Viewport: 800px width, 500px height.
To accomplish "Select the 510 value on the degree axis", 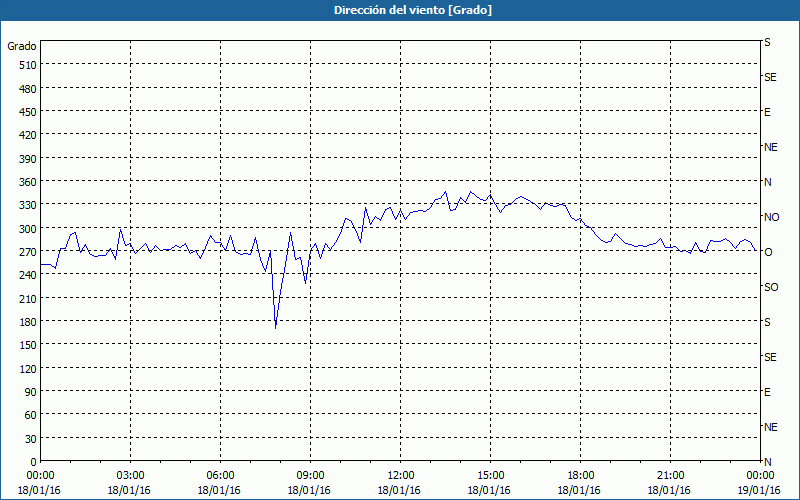I will pyautogui.click(x=29, y=65).
